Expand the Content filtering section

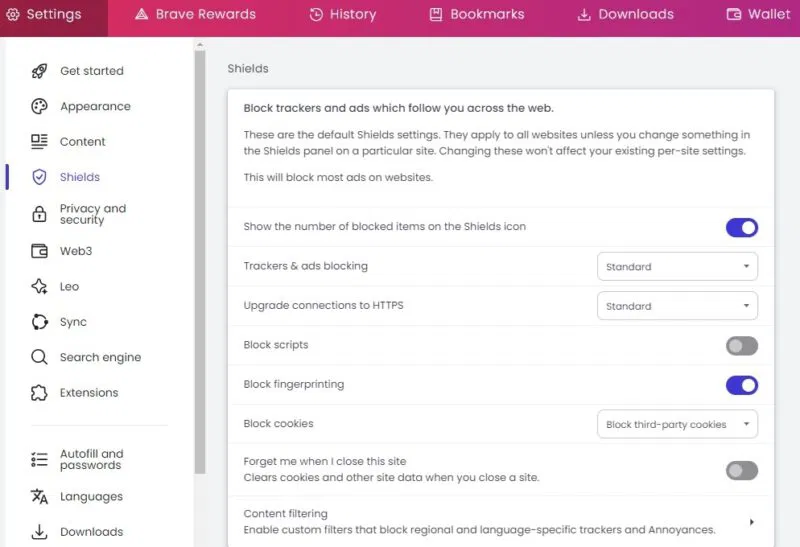click(501, 521)
